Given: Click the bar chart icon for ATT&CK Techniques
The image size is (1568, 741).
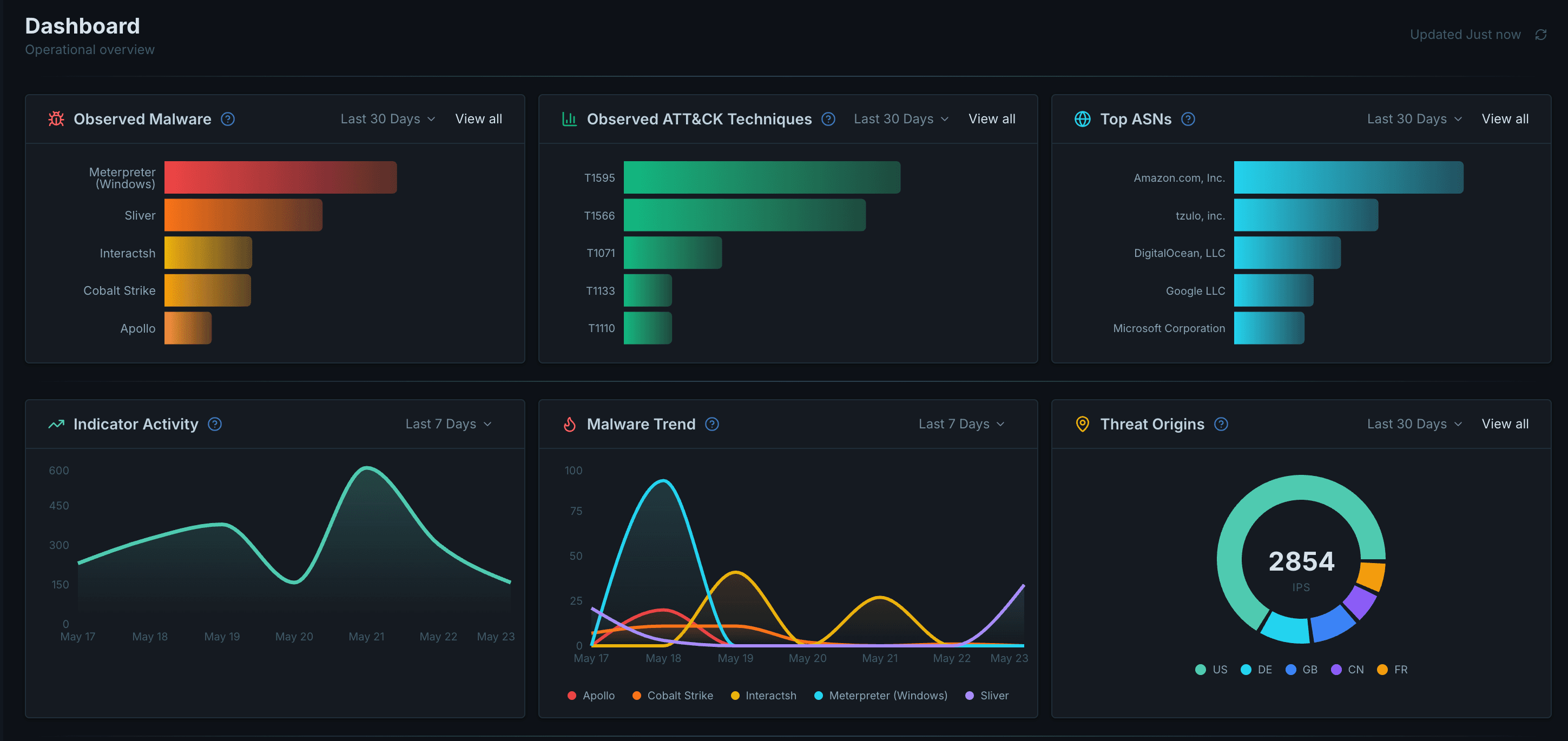Looking at the screenshot, I should [569, 118].
